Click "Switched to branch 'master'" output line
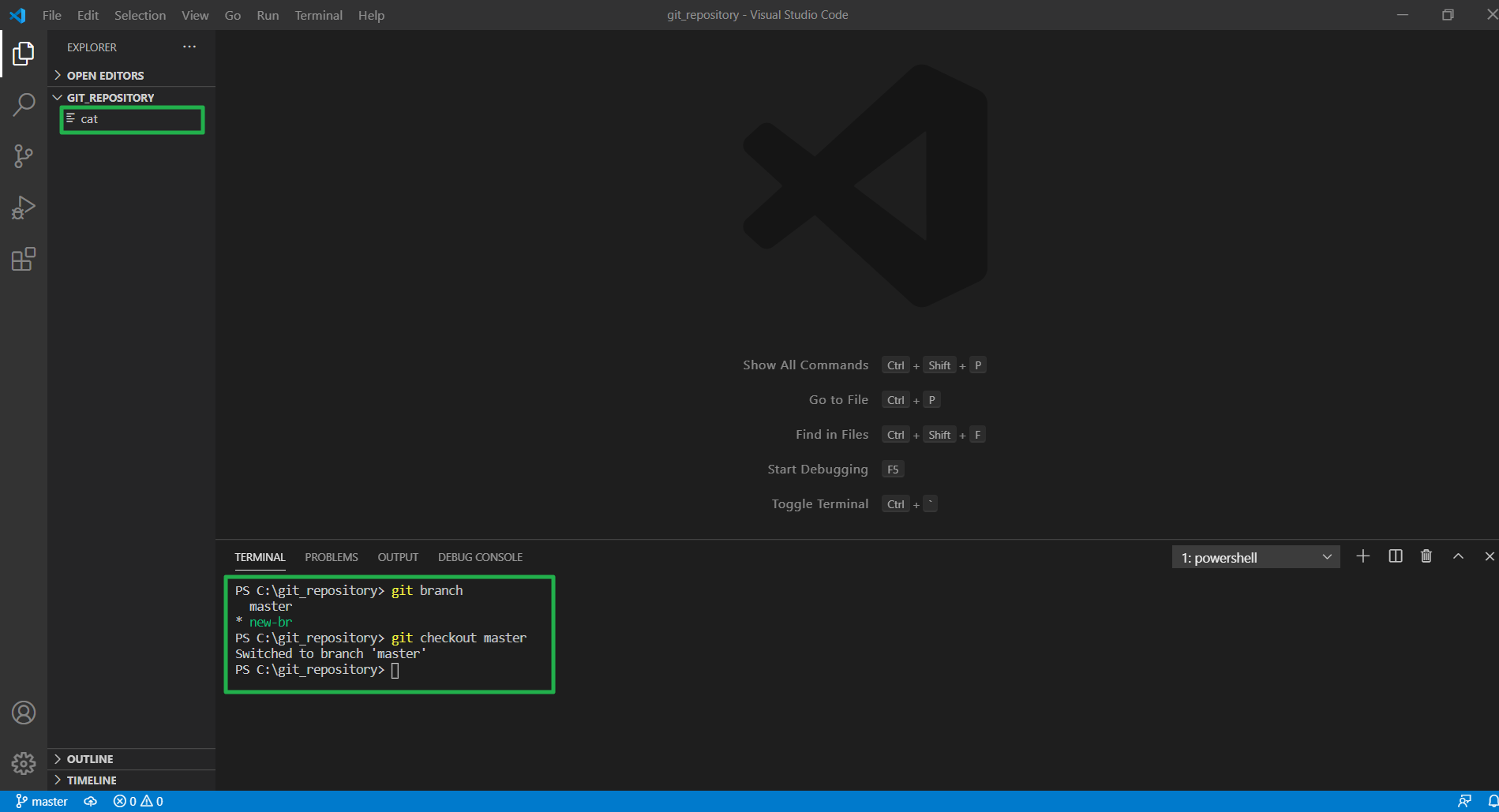Image resolution: width=1499 pixels, height=812 pixels. tap(331, 653)
